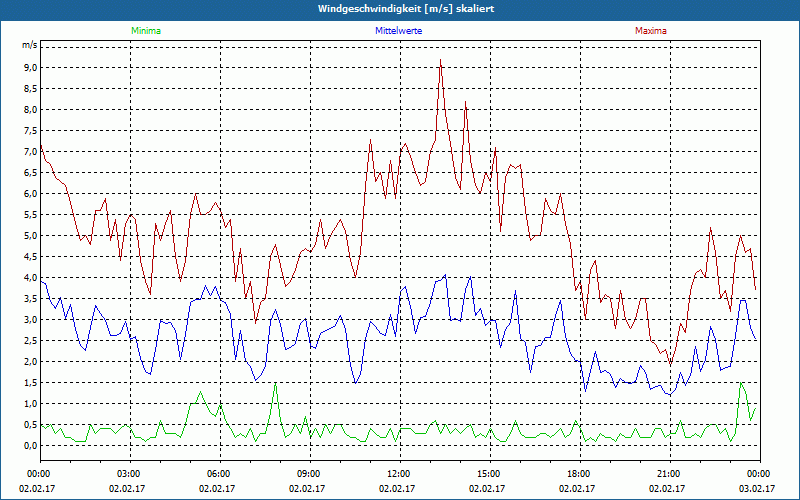
Task: Click the 0,0 y-axis value
Action: point(30,446)
